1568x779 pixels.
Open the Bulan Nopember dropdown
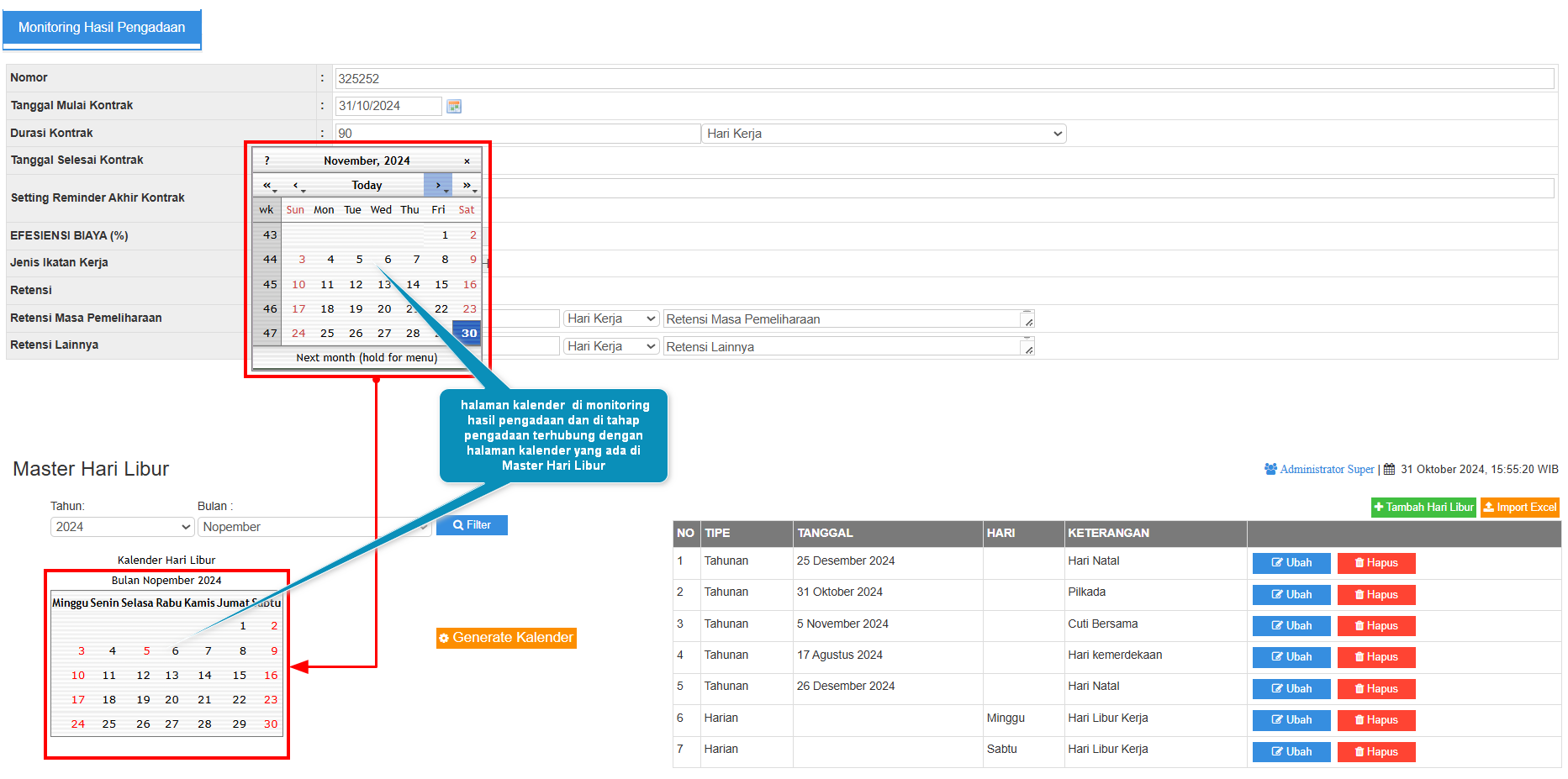(315, 527)
